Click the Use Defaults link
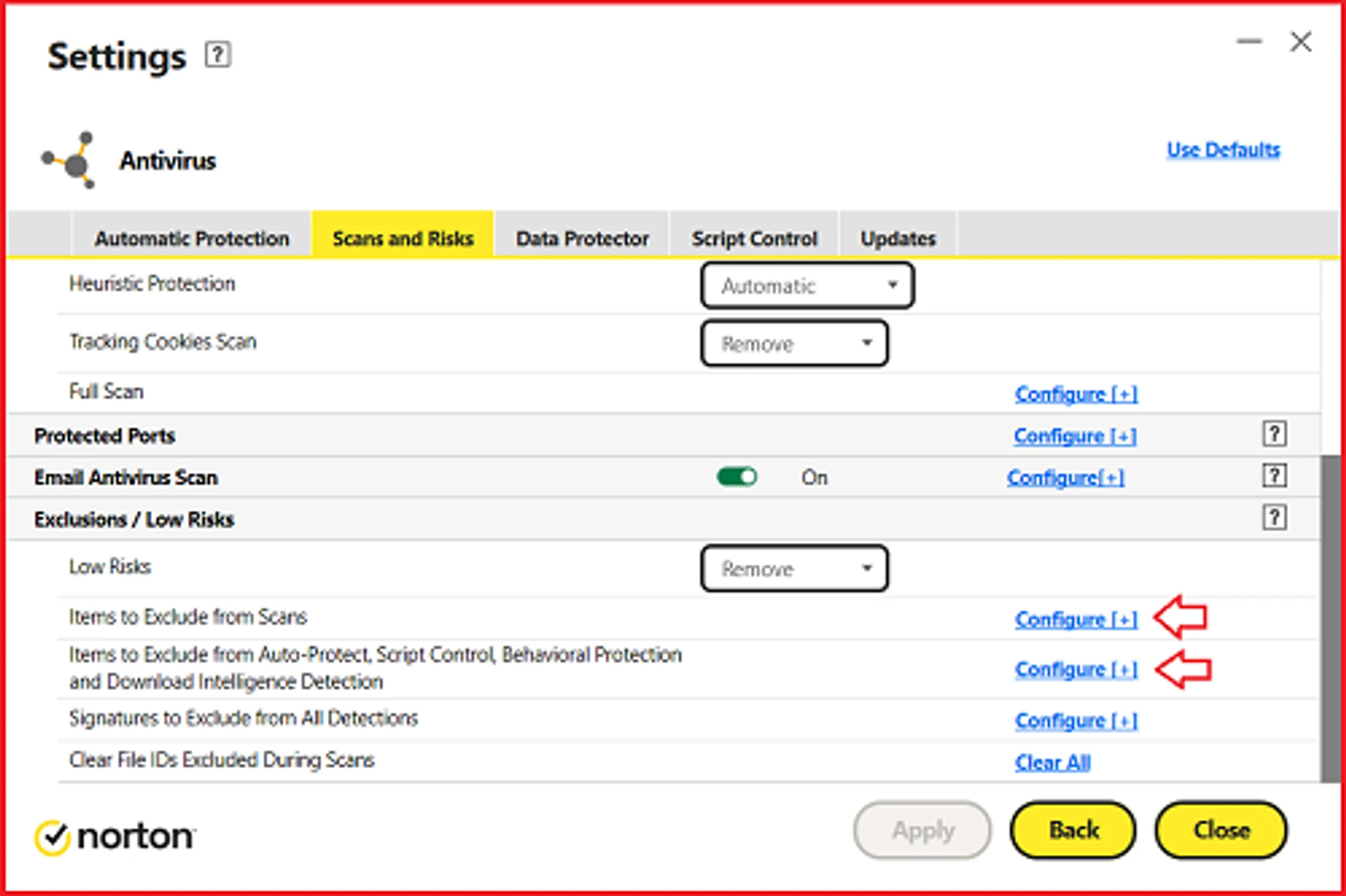This screenshot has height=896, width=1346. click(1223, 149)
